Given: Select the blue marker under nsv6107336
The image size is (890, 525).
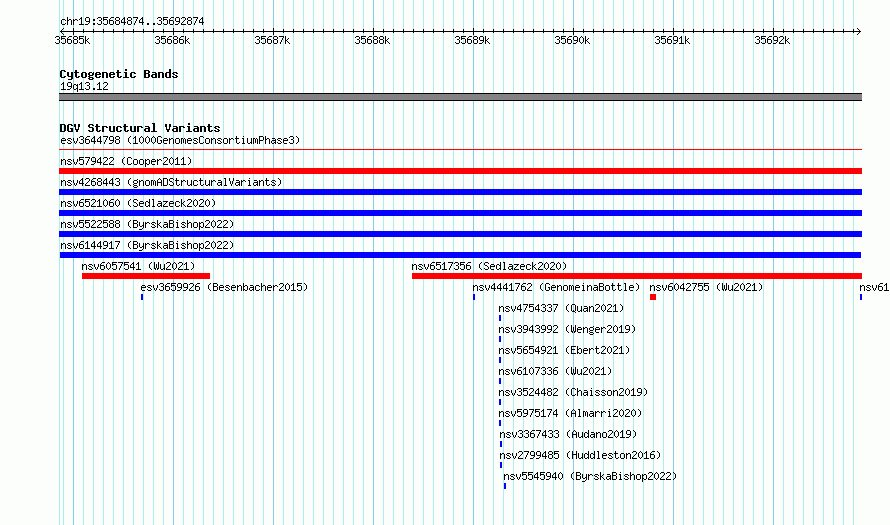Looking at the screenshot, I should click(x=500, y=381).
